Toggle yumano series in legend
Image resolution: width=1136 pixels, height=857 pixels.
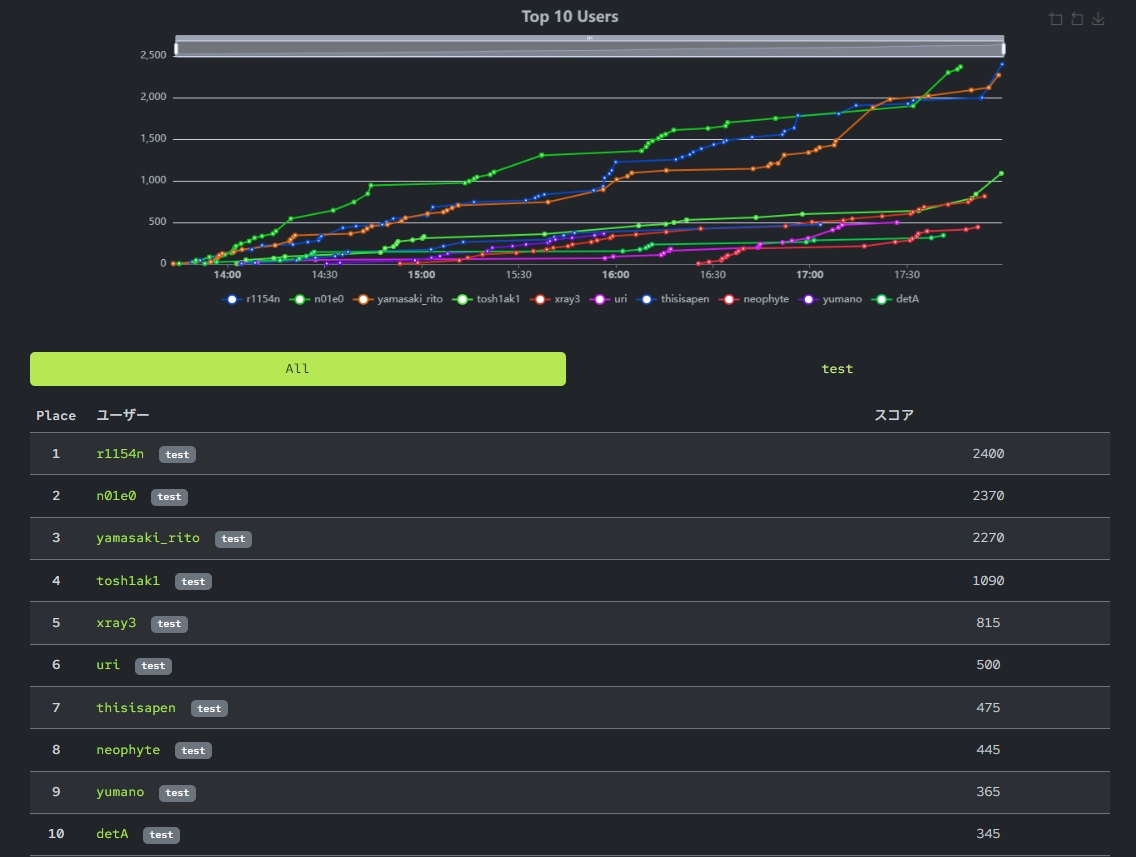[830, 299]
